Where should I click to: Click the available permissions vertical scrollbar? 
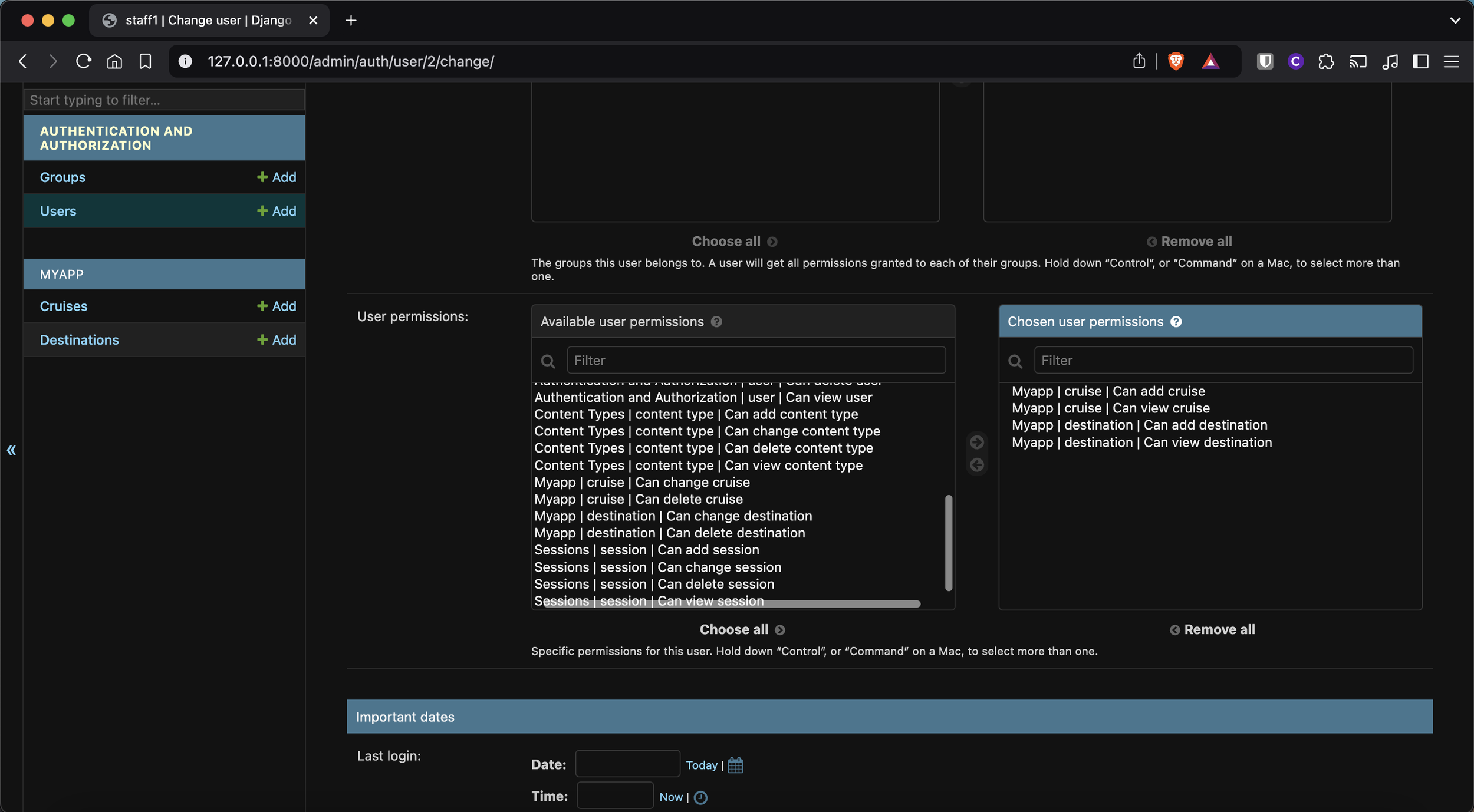pos(948,542)
